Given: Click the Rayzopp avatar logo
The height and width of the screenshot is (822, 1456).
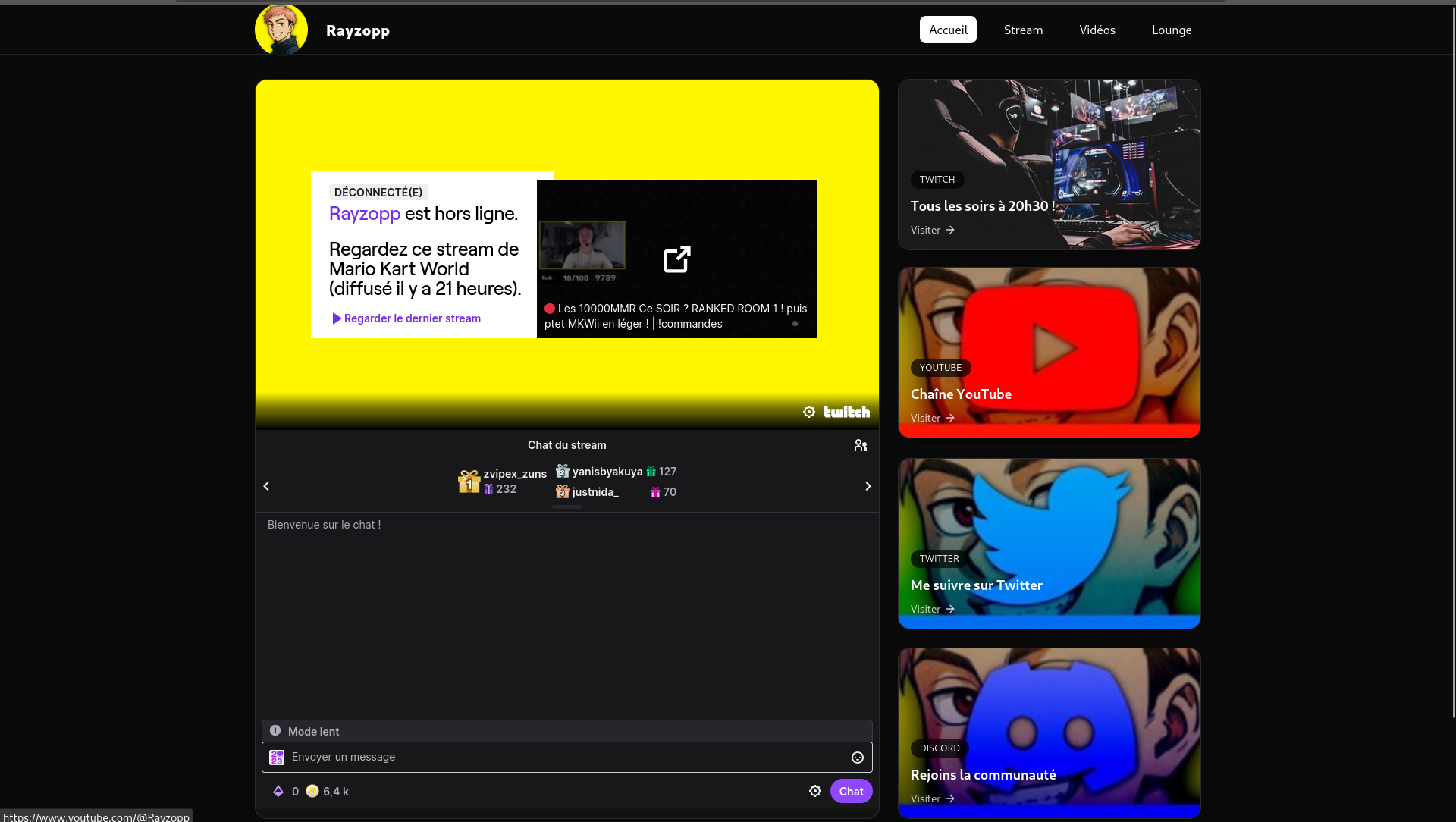Looking at the screenshot, I should pos(281,30).
